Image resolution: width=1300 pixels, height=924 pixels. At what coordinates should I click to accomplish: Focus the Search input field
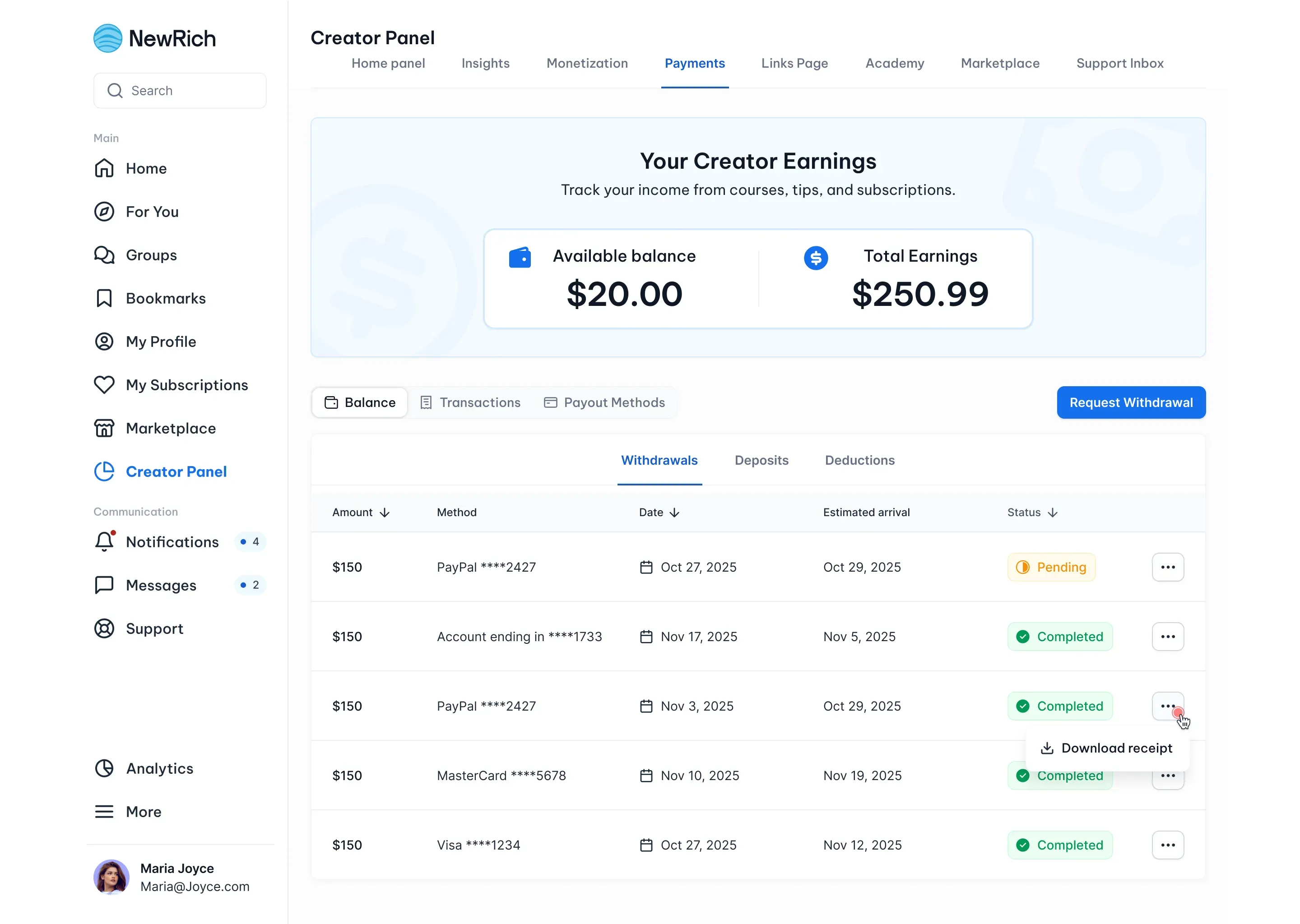(x=180, y=91)
